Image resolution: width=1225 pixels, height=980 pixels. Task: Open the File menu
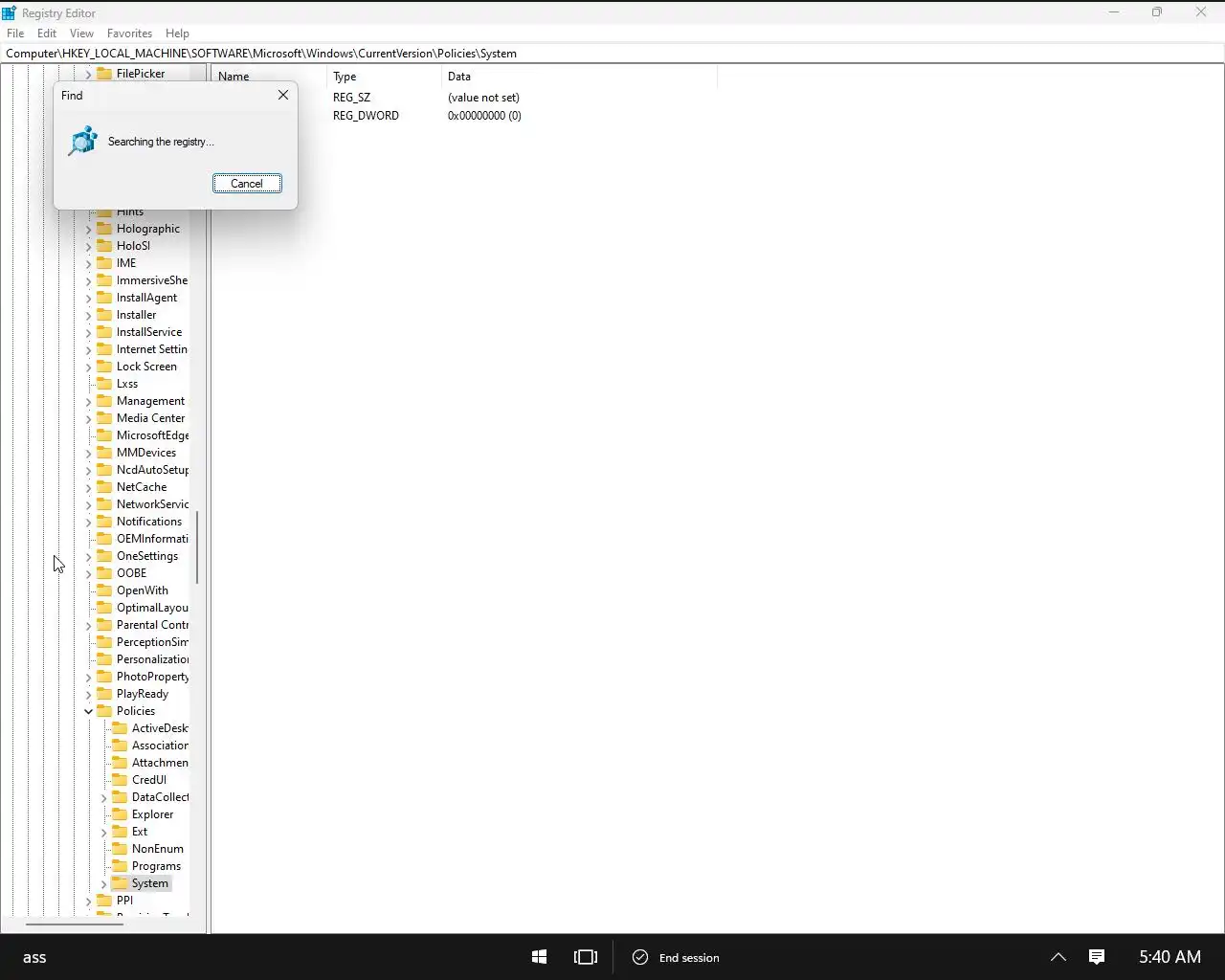15,33
